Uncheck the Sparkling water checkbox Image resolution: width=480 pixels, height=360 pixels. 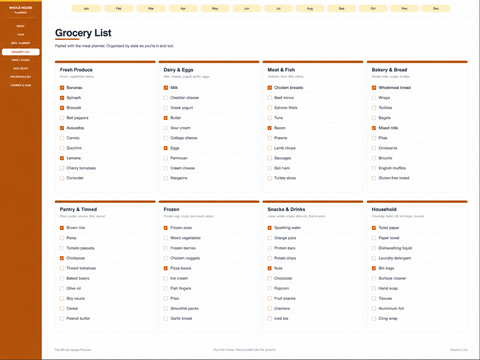pos(270,228)
